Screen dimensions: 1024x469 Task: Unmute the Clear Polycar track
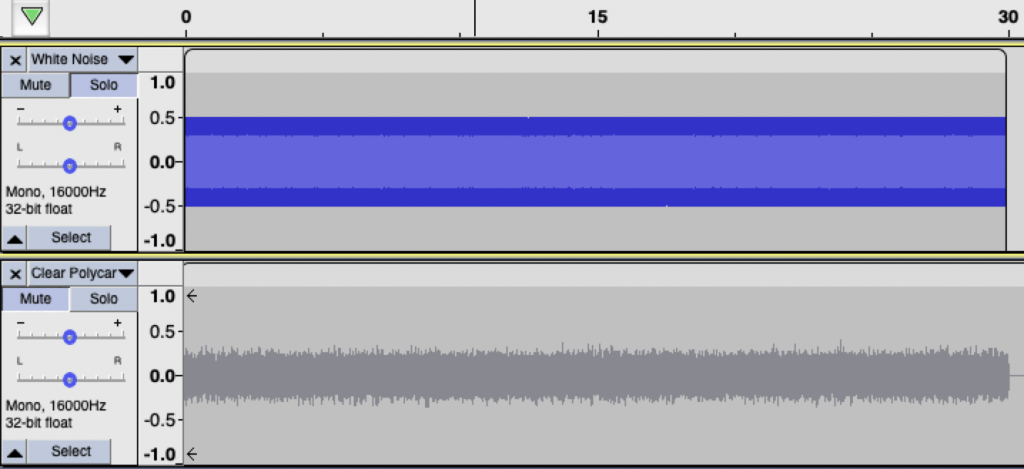[x=35, y=299]
